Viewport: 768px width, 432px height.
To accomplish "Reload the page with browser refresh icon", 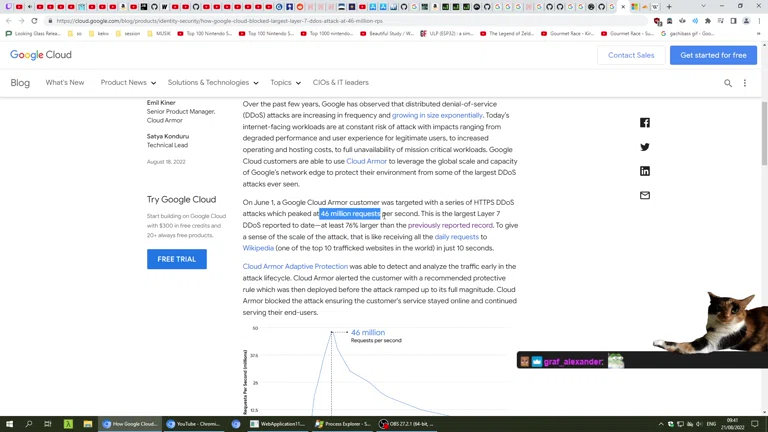I will [34, 20].
